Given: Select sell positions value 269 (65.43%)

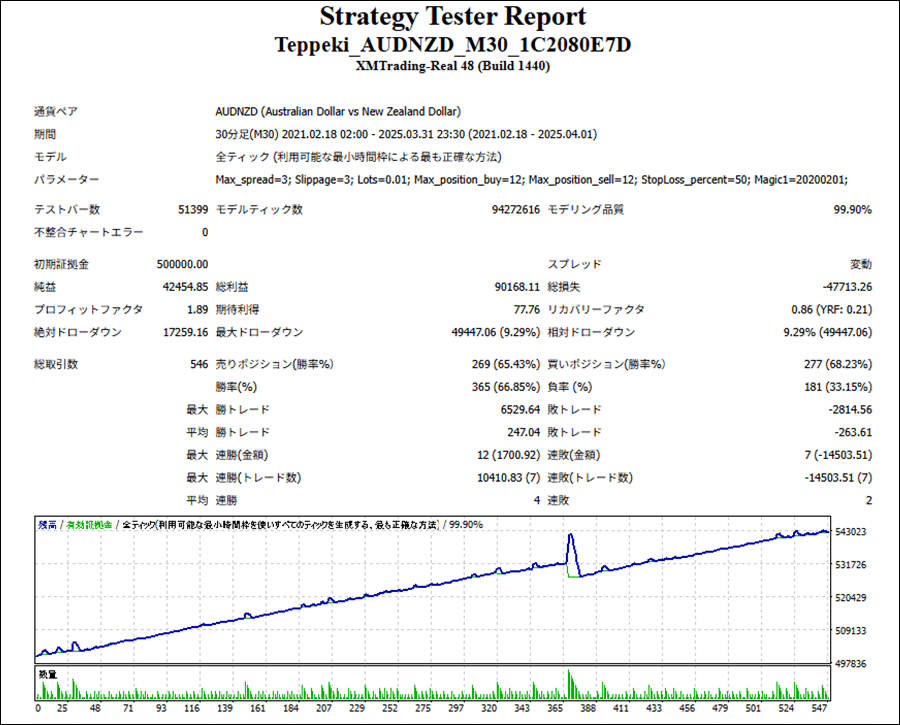Looking at the screenshot, I should tap(506, 364).
